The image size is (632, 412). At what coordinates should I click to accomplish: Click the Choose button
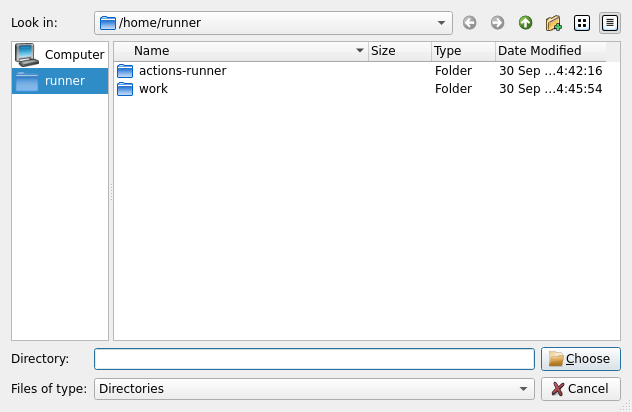pos(581,359)
